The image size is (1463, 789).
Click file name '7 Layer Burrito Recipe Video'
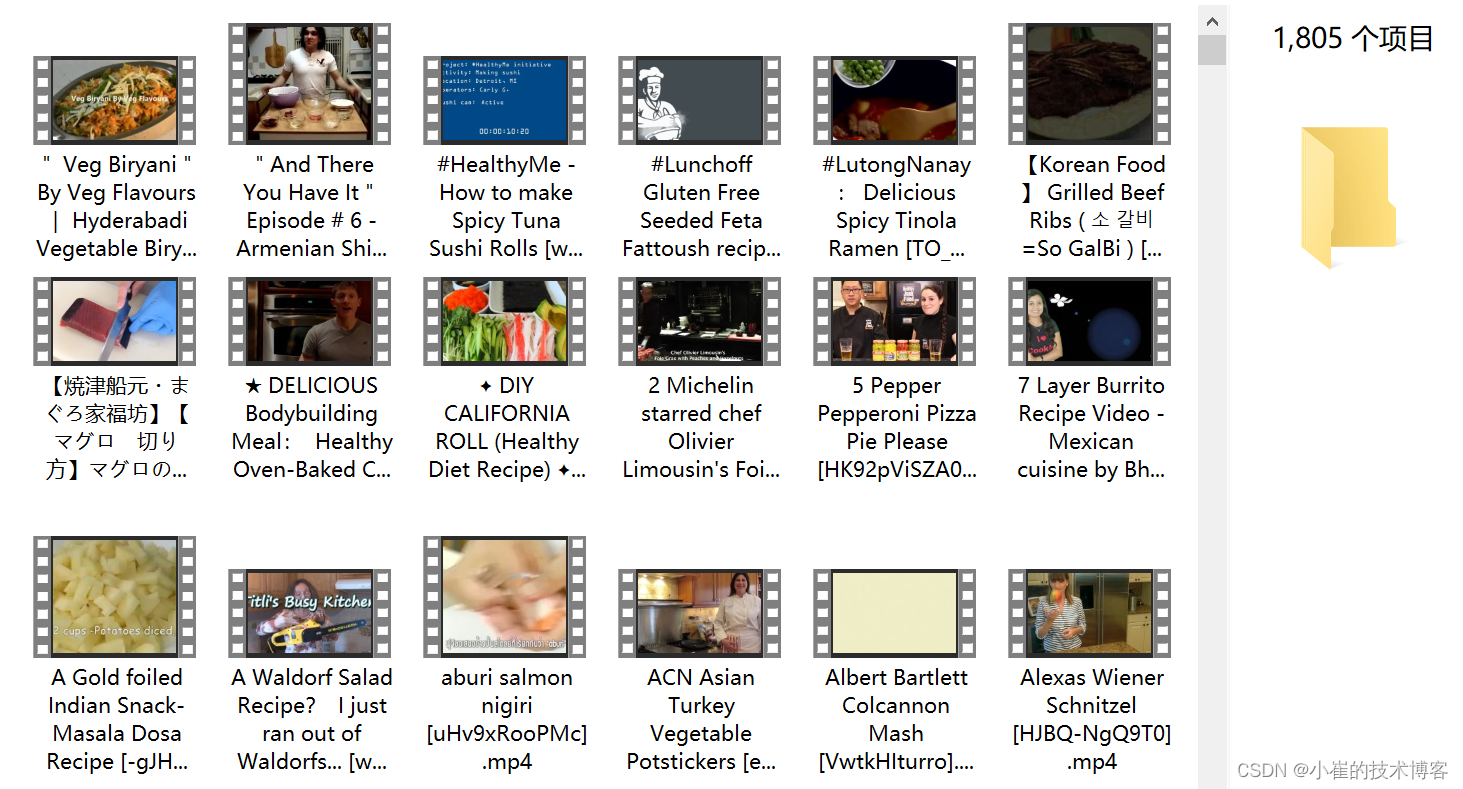1091,428
